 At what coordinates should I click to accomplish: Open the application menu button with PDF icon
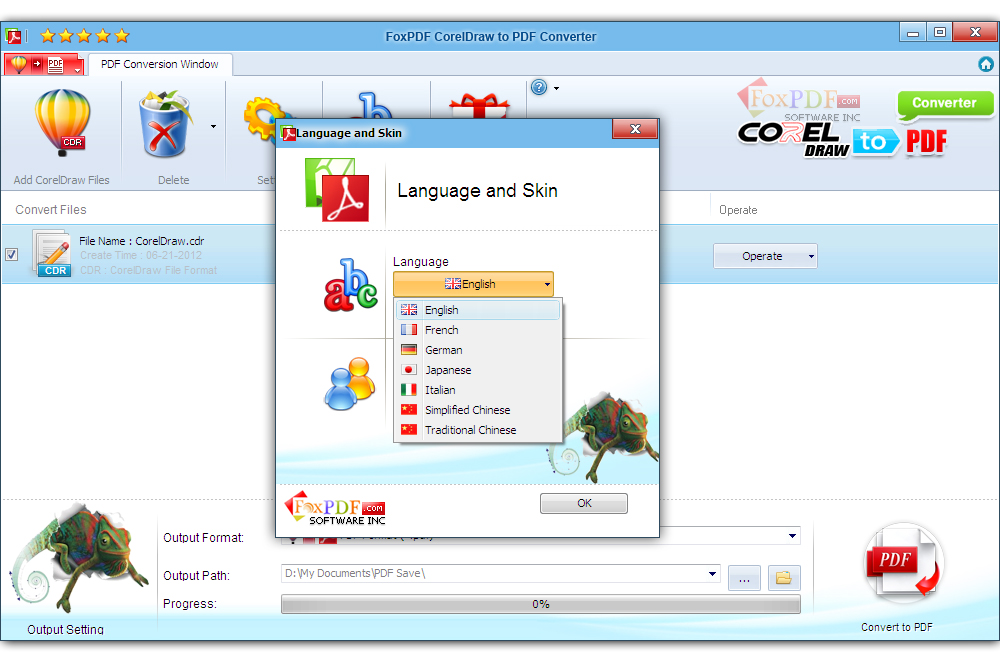(x=45, y=64)
